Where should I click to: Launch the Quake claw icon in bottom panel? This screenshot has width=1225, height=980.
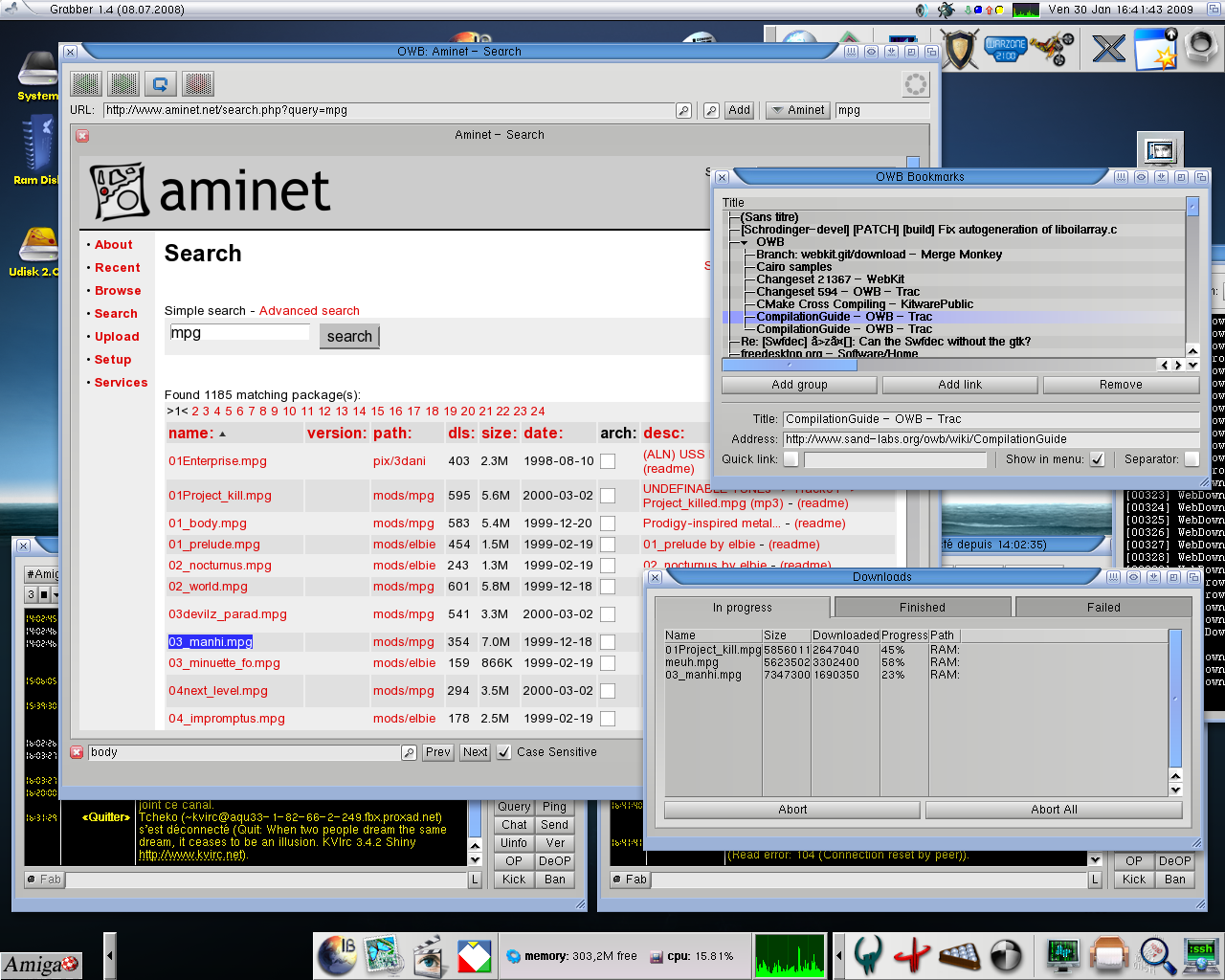click(x=868, y=955)
